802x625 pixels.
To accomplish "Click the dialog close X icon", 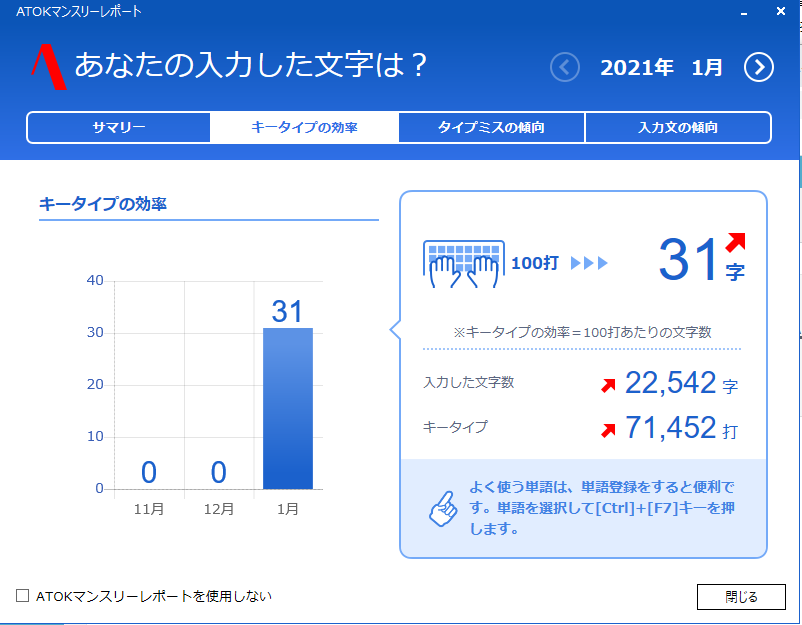I will [783, 12].
